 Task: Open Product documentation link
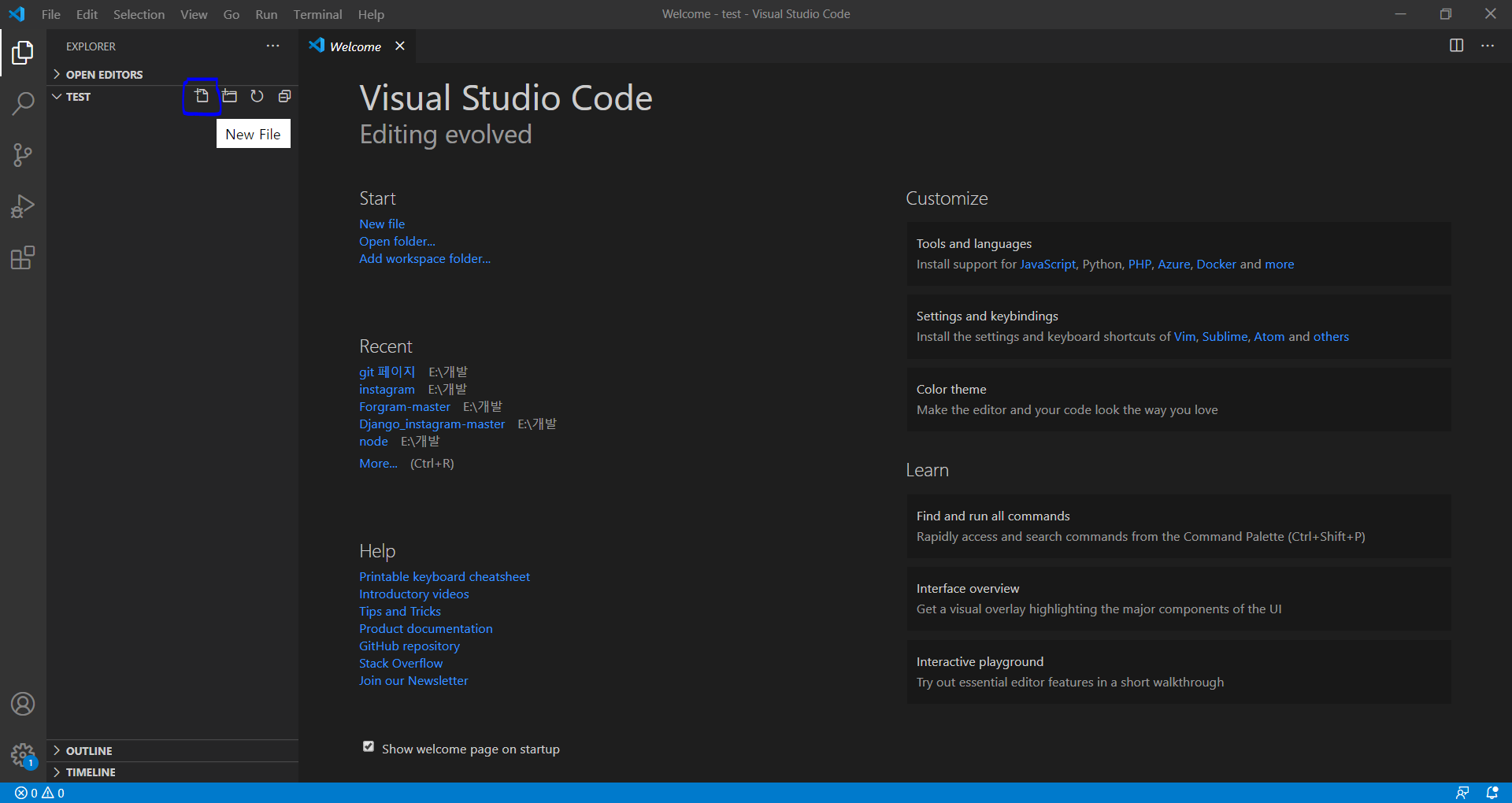[x=426, y=628]
